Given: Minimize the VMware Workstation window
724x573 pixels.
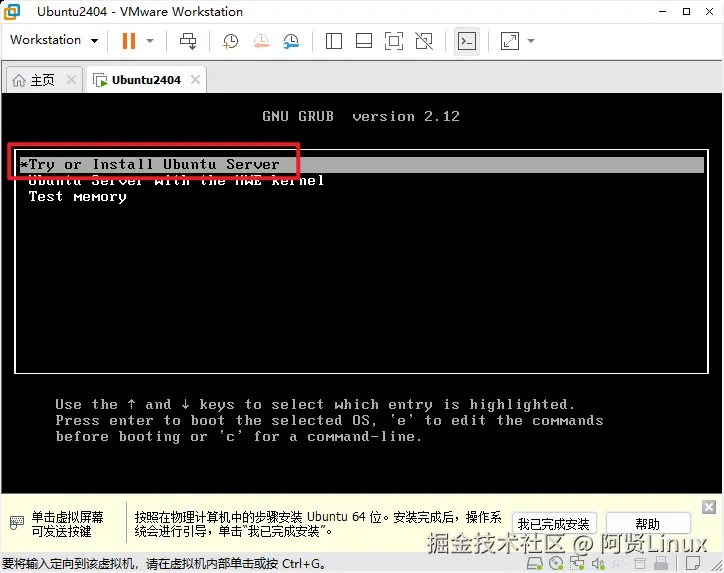Looking at the screenshot, I should tap(663, 12).
